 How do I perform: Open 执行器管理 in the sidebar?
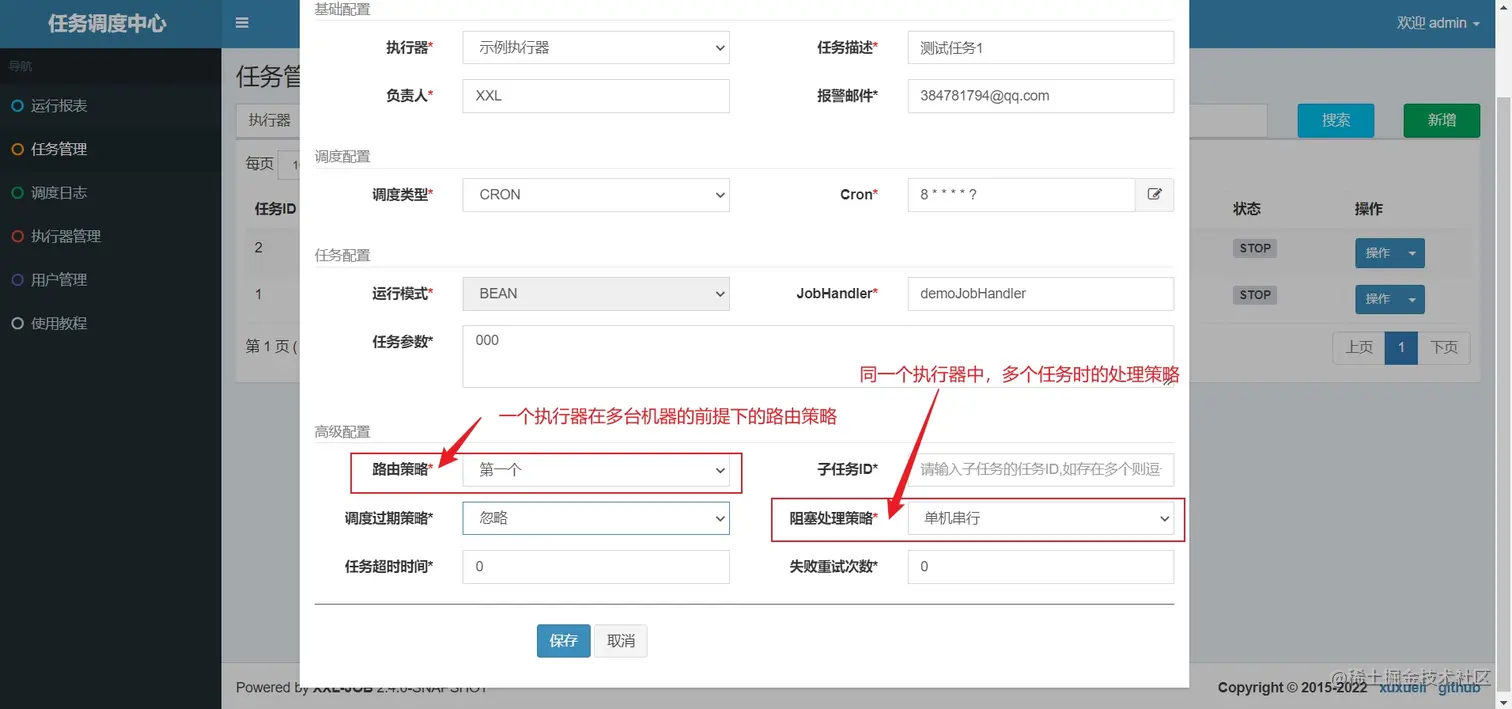[x=66, y=237]
